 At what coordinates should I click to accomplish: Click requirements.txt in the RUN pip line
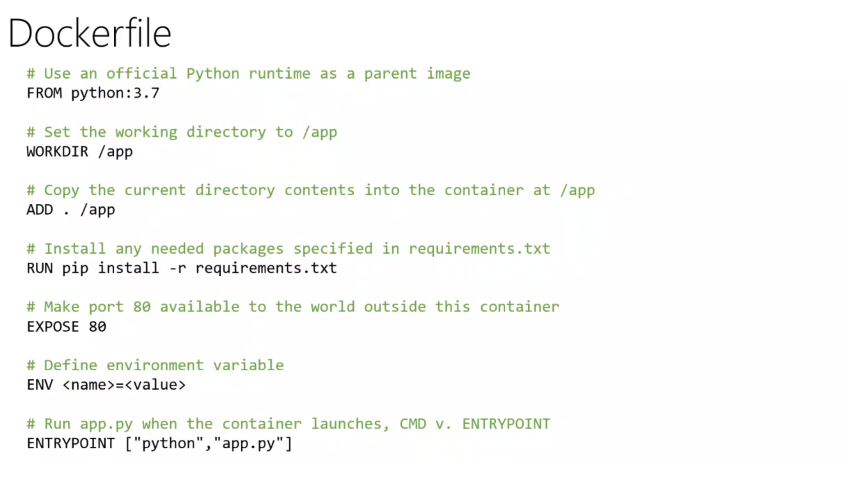[x=266, y=268]
